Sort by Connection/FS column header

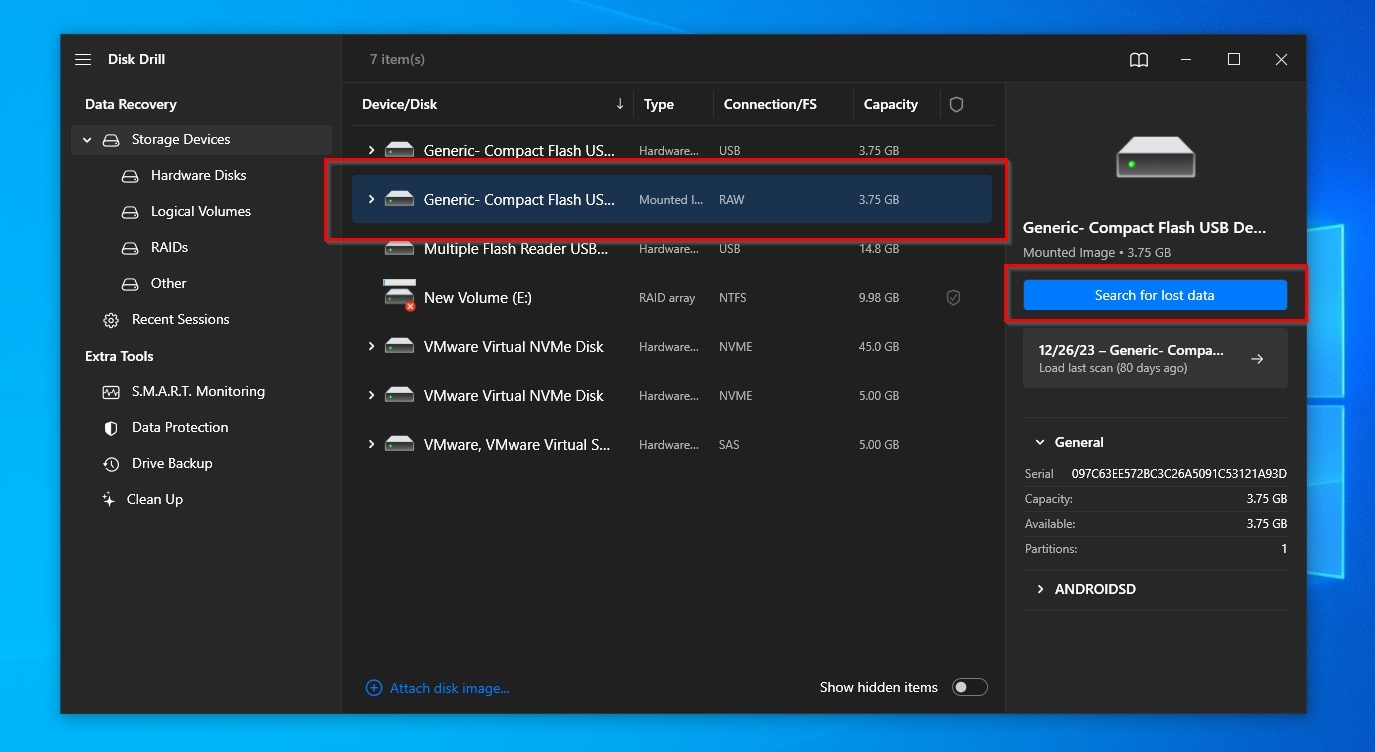click(770, 104)
